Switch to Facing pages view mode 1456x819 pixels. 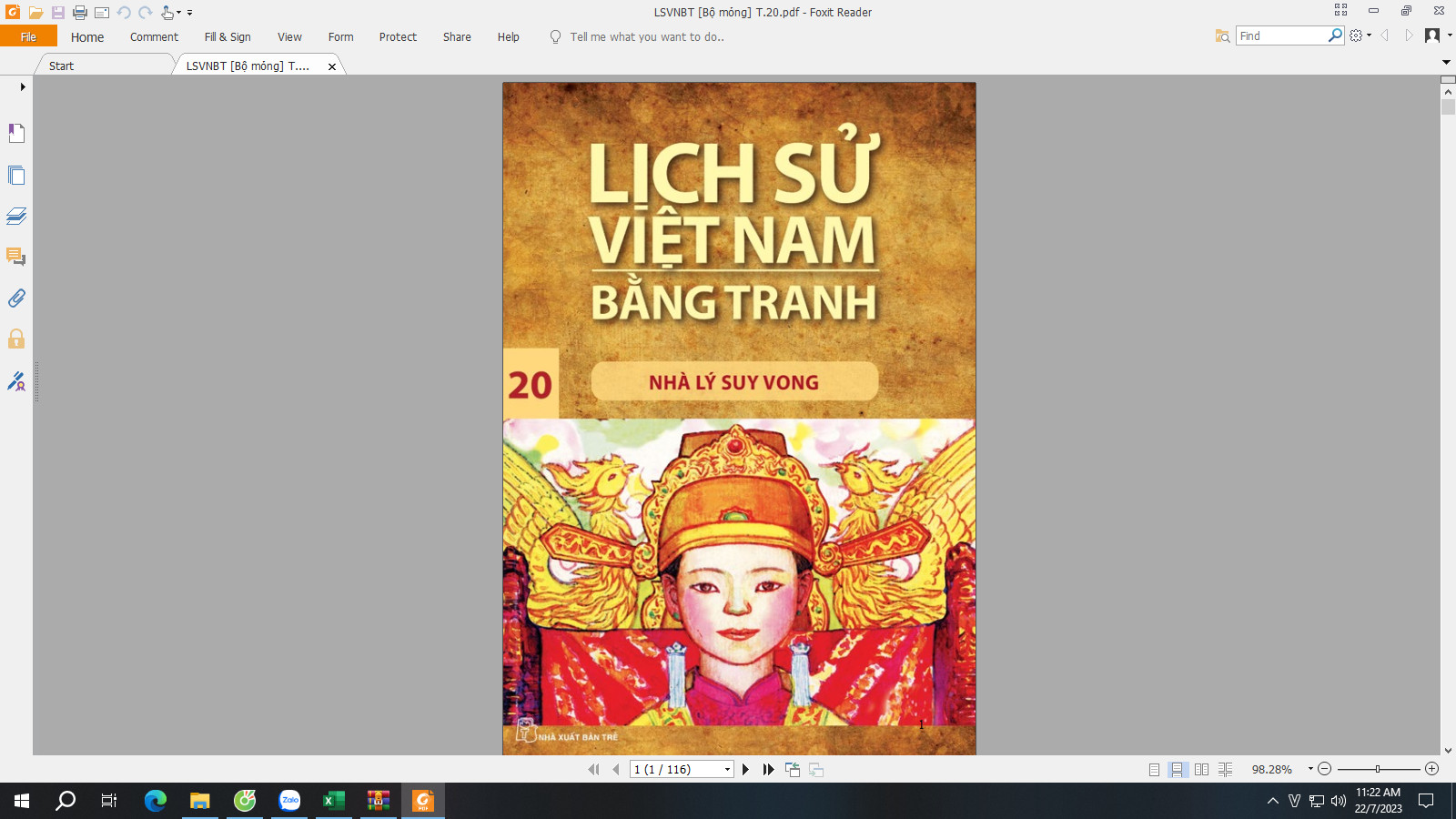click(1201, 770)
